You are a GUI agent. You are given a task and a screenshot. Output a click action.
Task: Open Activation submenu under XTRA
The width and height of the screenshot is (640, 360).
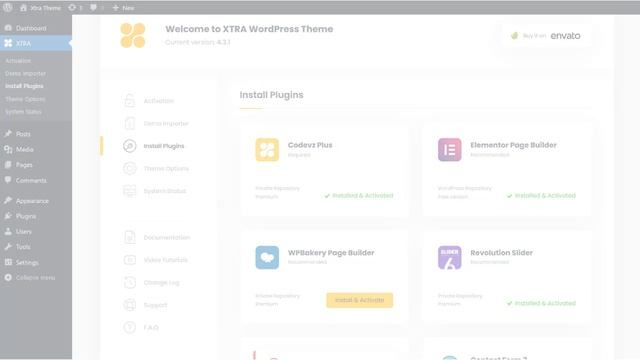pyautogui.click(x=18, y=60)
